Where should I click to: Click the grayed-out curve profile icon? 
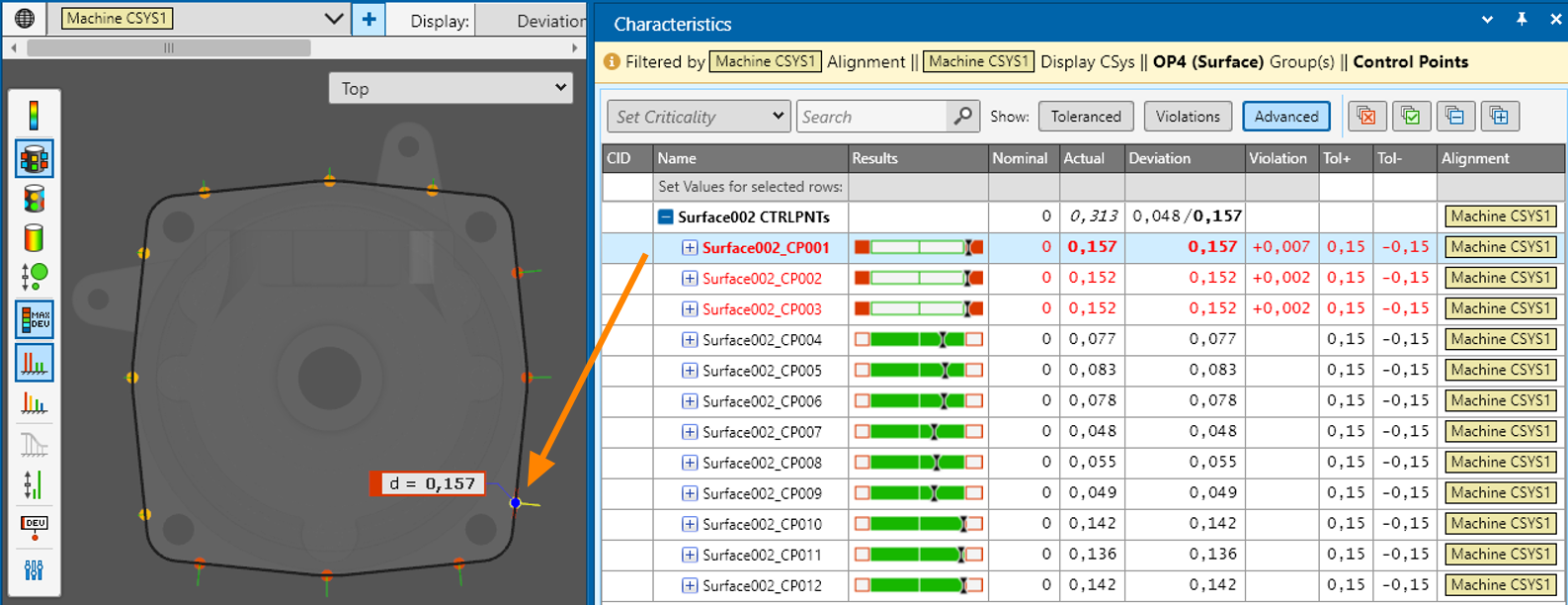coord(34,445)
